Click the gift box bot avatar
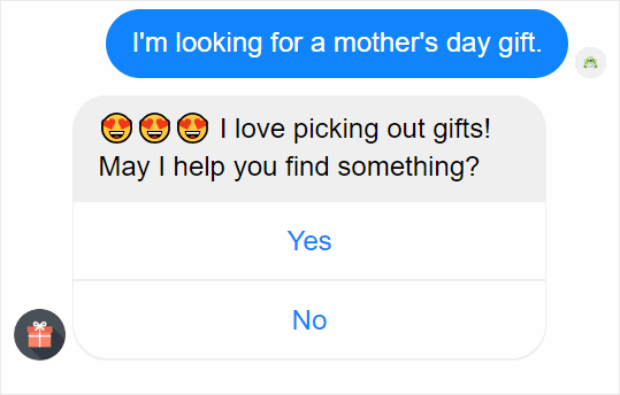 pyautogui.click(x=40, y=335)
